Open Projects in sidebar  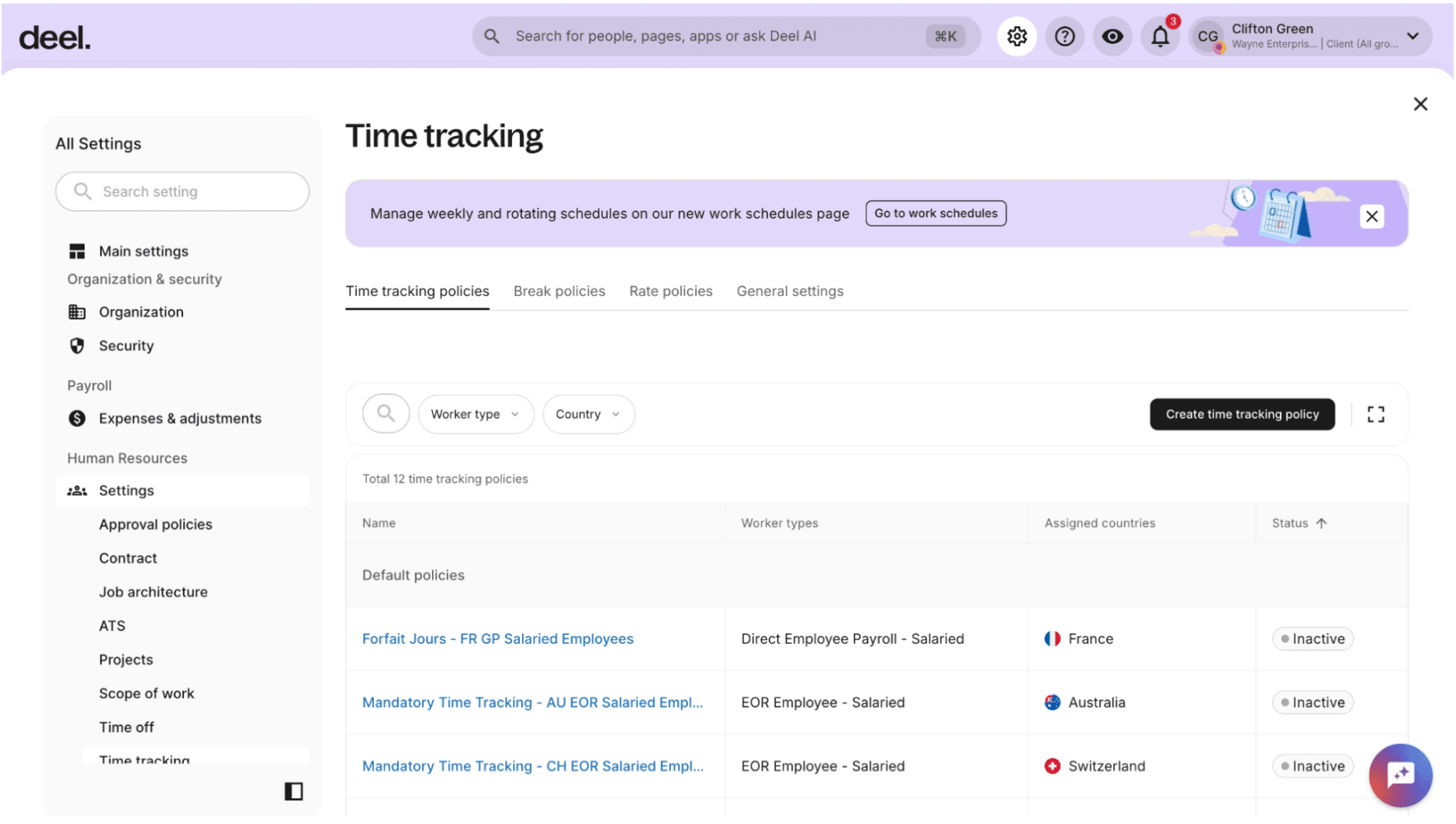pyautogui.click(x=125, y=660)
